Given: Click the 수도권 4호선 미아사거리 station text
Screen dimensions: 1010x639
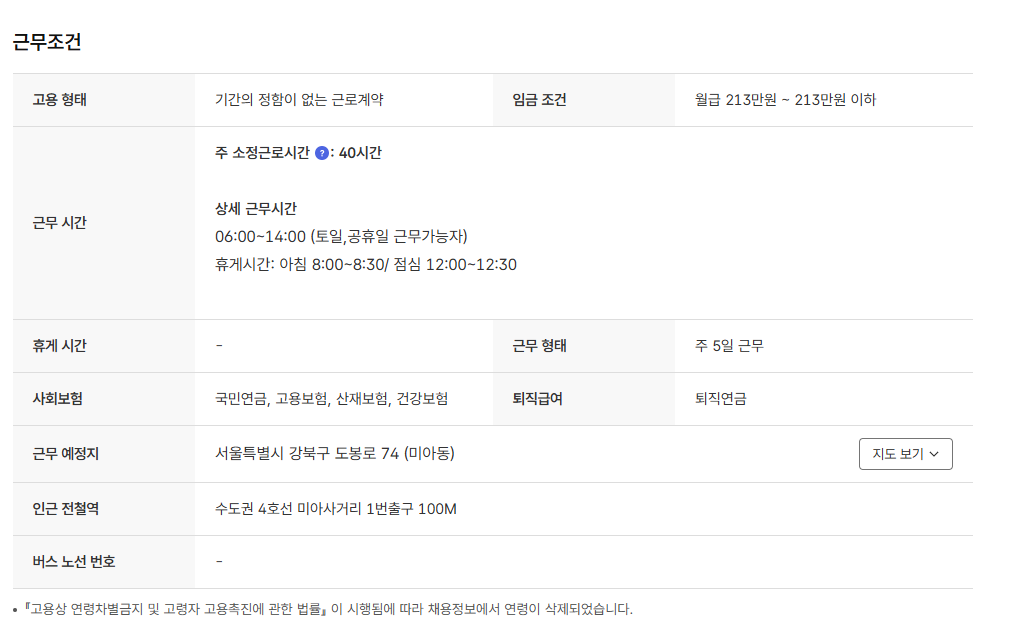Looking at the screenshot, I should pos(336,508).
